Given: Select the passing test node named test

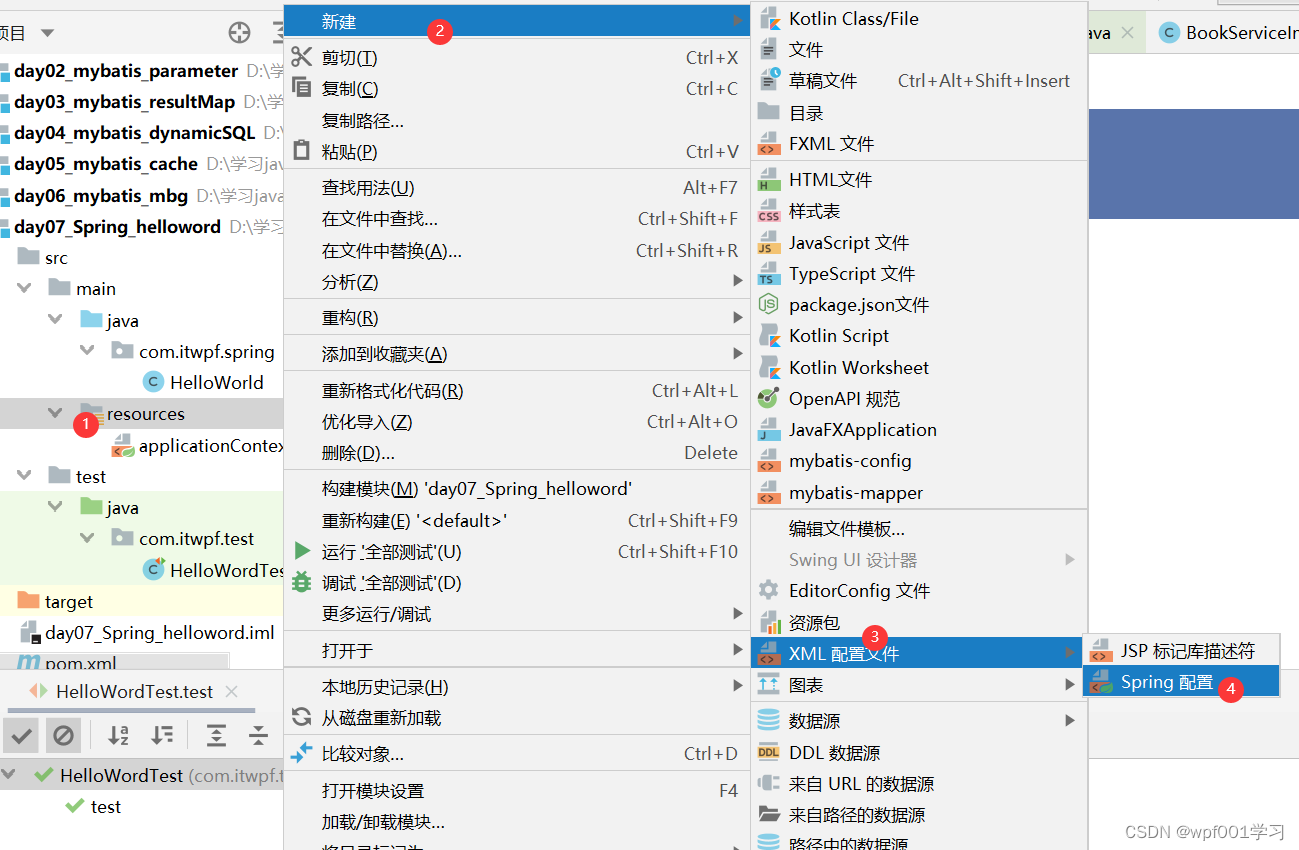Looking at the screenshot, I should coord(103,806).
